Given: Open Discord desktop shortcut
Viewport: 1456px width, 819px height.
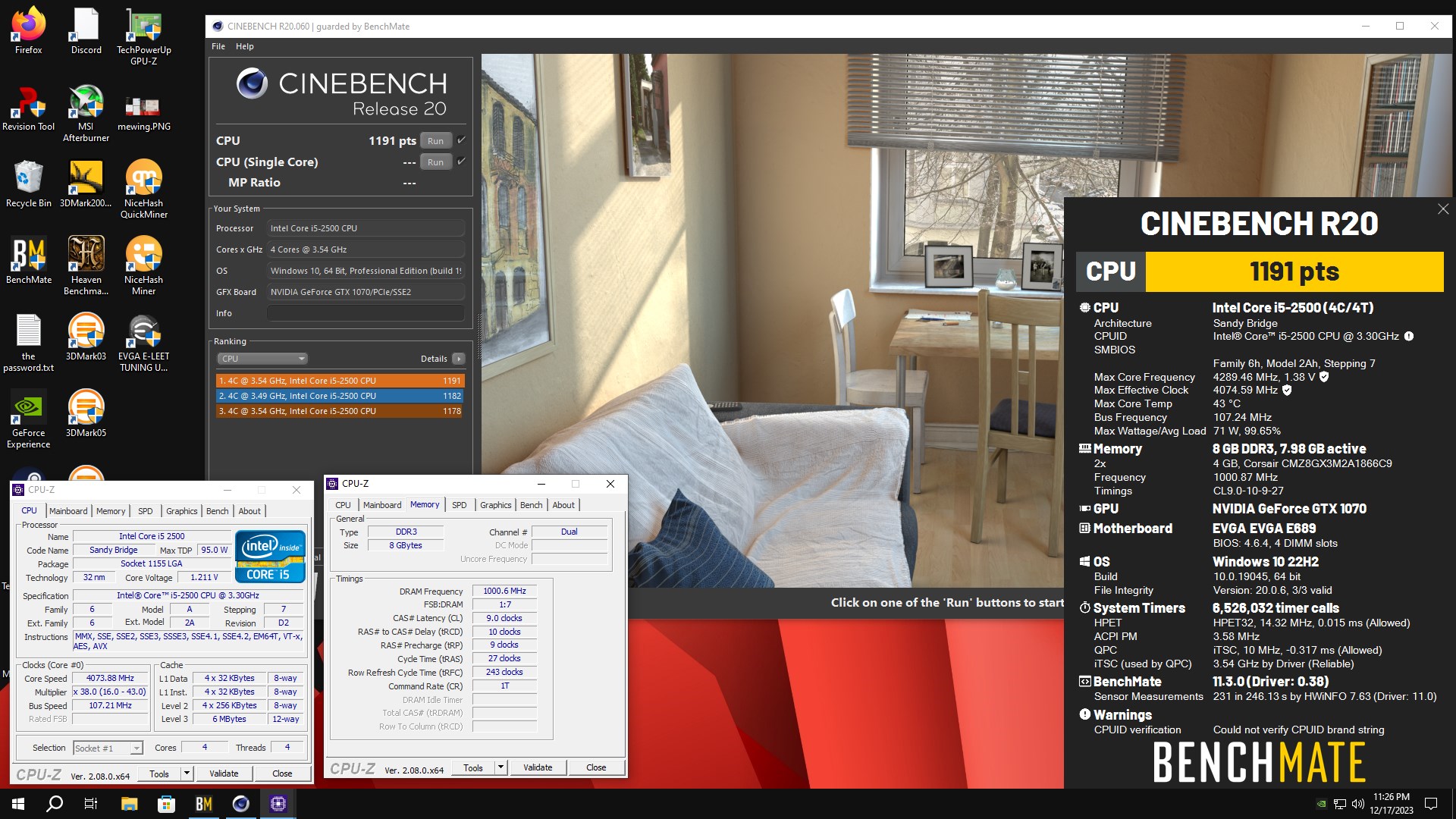Looking at the screenshot, I should coord(86,32).
